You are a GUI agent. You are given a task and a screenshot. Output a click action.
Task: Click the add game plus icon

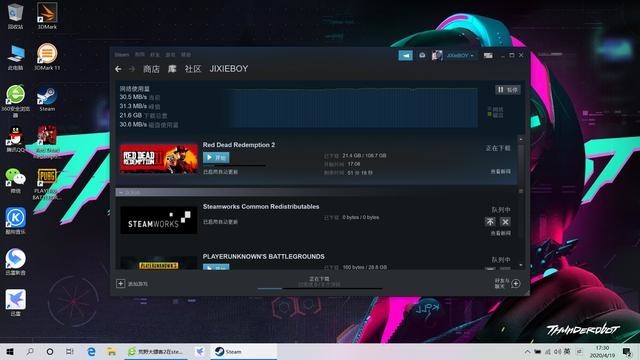pyautogui.click(x=120, y=283)
